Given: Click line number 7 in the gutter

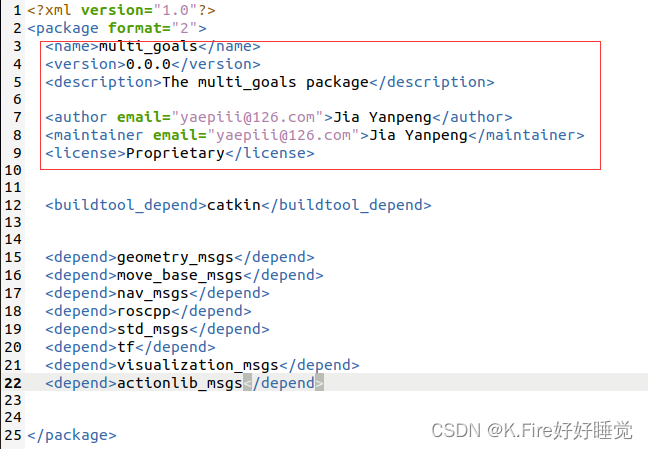Looking at the screenshot, I should 17,117.
